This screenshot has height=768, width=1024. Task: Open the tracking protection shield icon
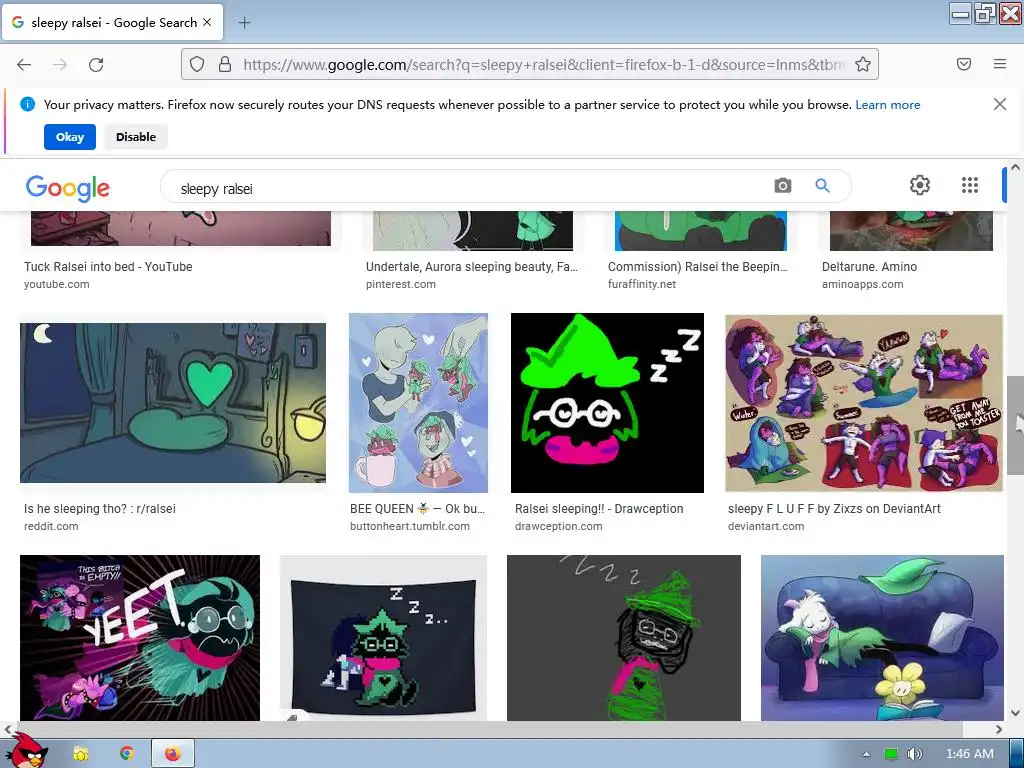(197, 64)
